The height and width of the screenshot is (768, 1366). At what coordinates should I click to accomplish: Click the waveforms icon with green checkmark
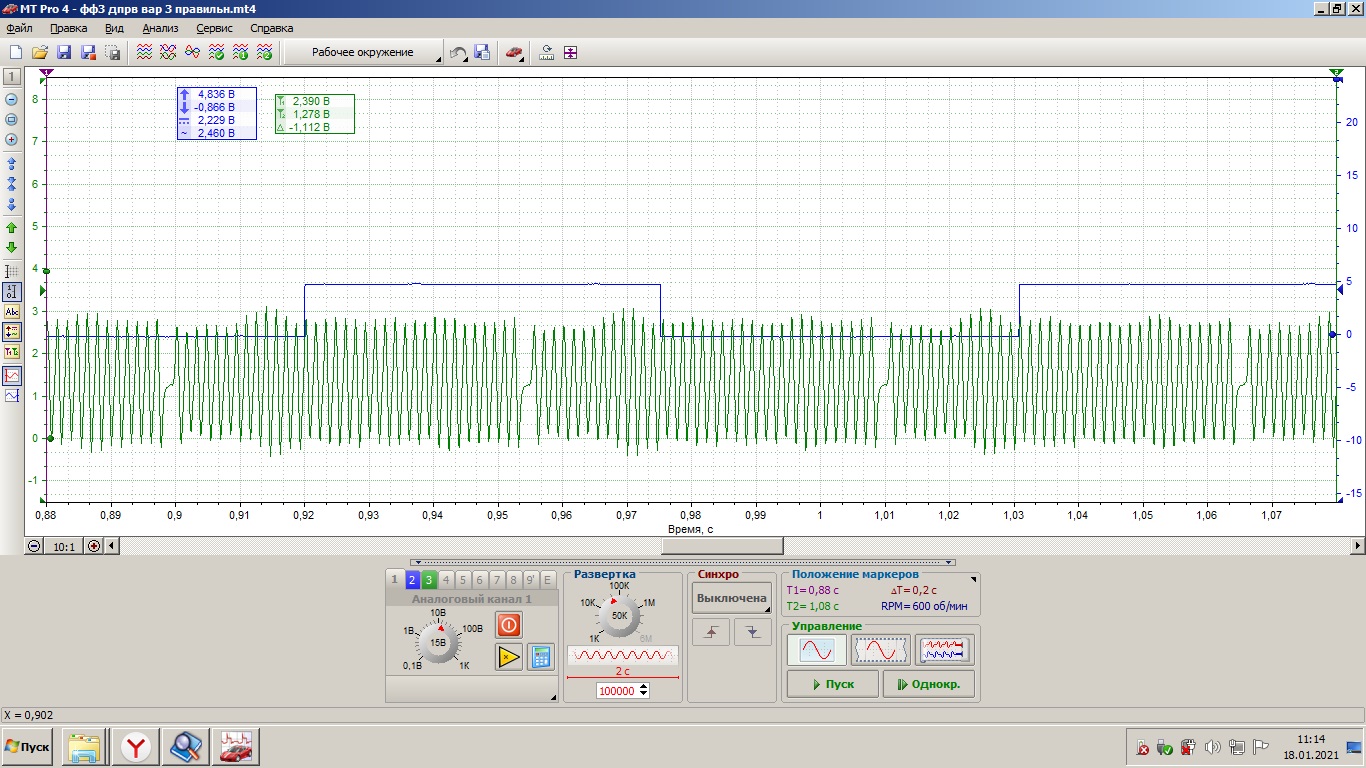click(x=216, y=52)
